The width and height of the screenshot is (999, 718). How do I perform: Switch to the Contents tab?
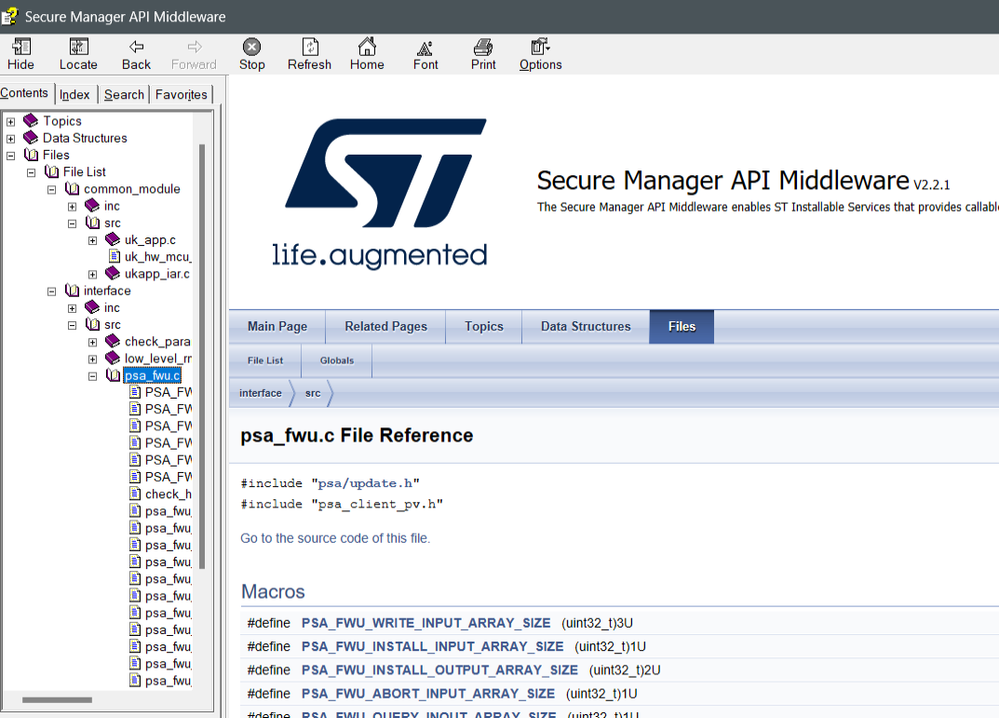[x=25, y=93]
